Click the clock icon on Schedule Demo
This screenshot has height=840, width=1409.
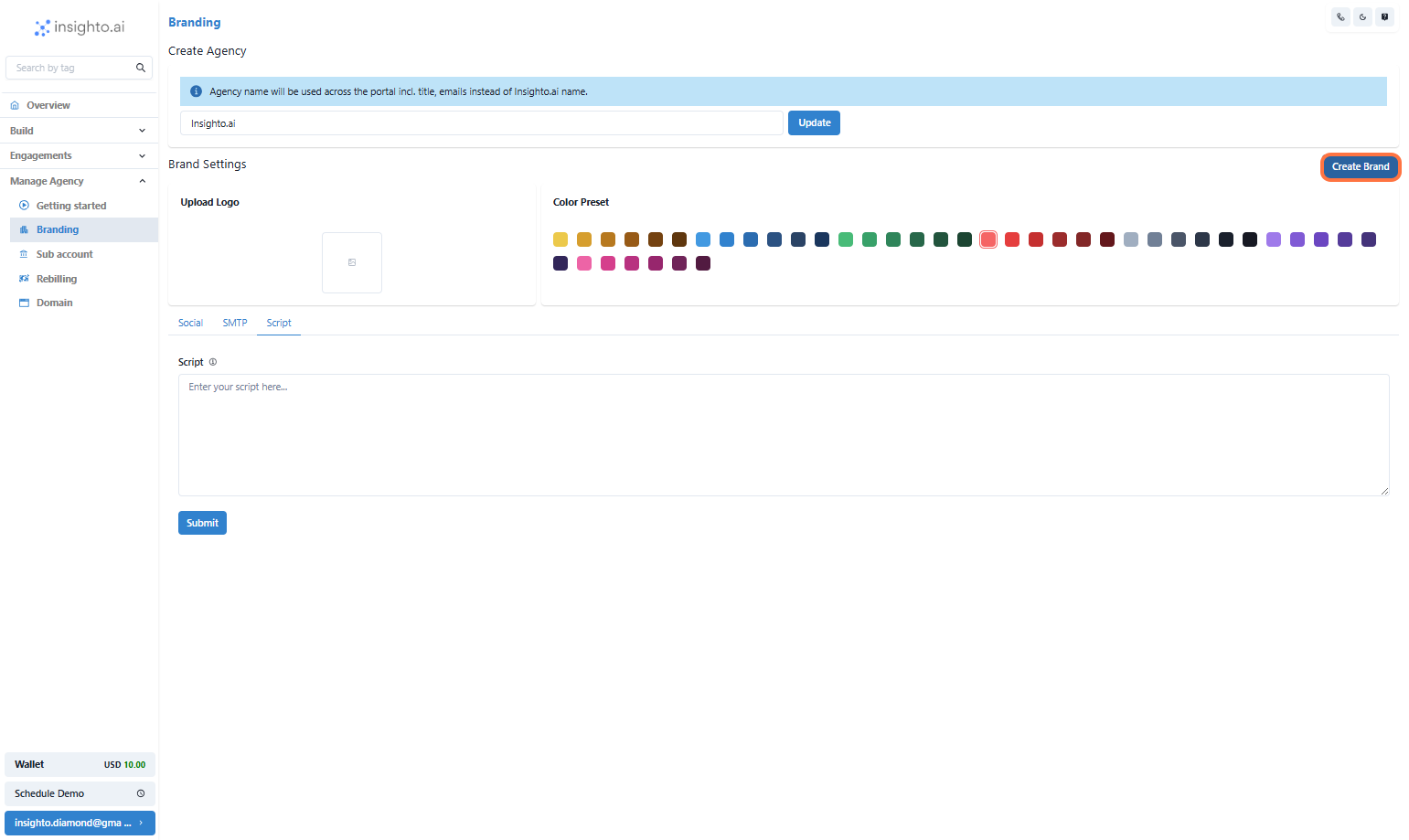(x=141, y=793)
